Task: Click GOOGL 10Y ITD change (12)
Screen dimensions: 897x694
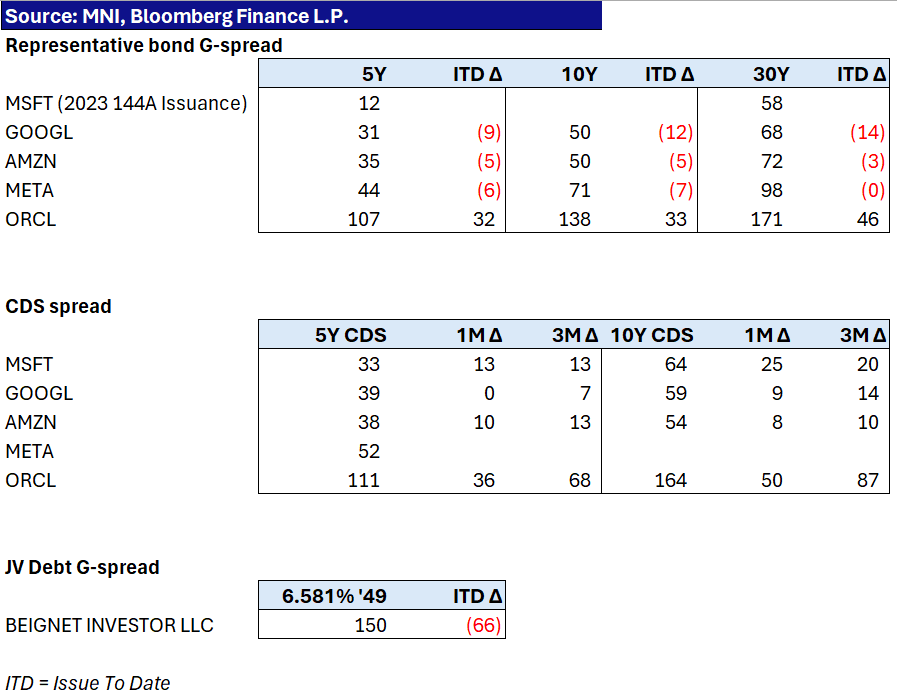Action: 676,133
